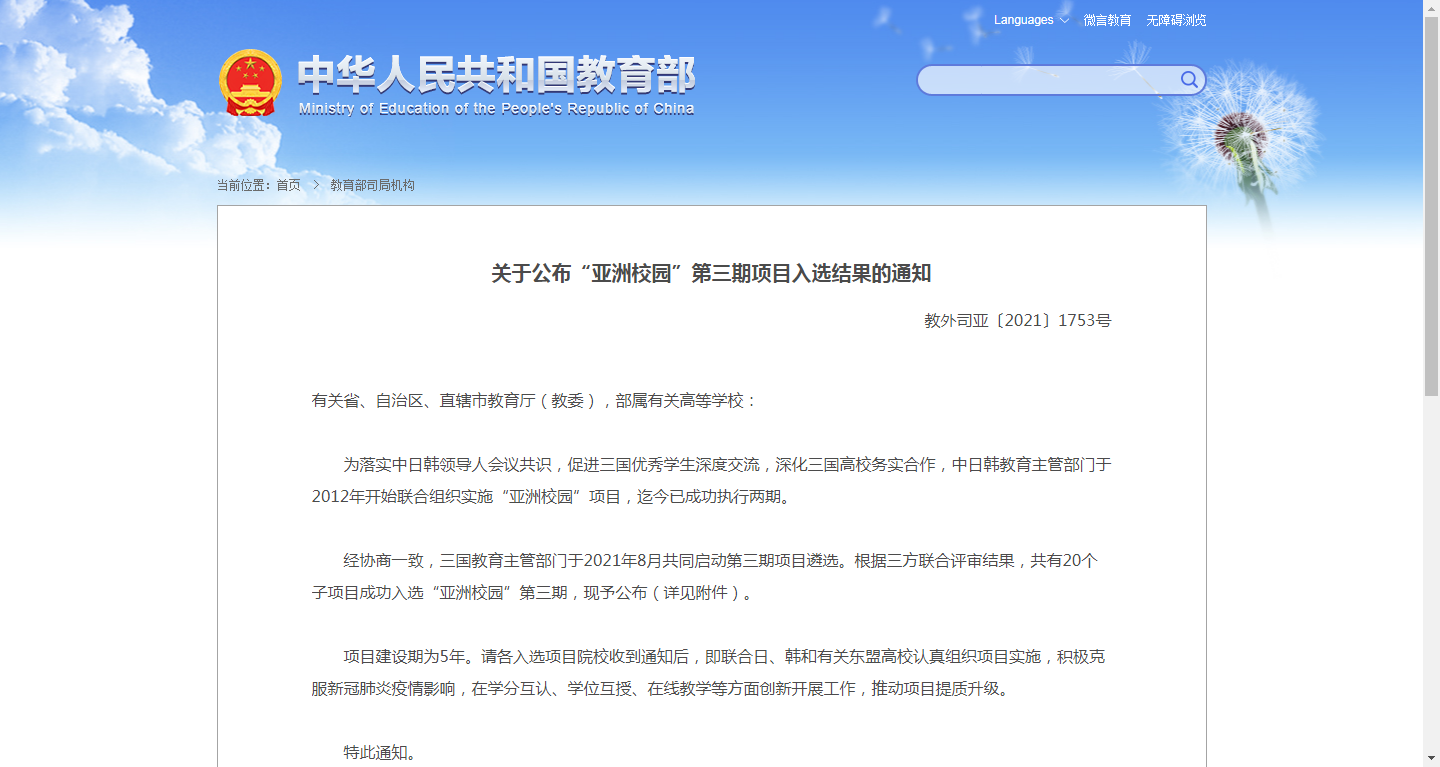This screenshot has height=767, width=1440.
Task: Open 教育部司局机构 breadcrumb link
Action: (372, 185)
